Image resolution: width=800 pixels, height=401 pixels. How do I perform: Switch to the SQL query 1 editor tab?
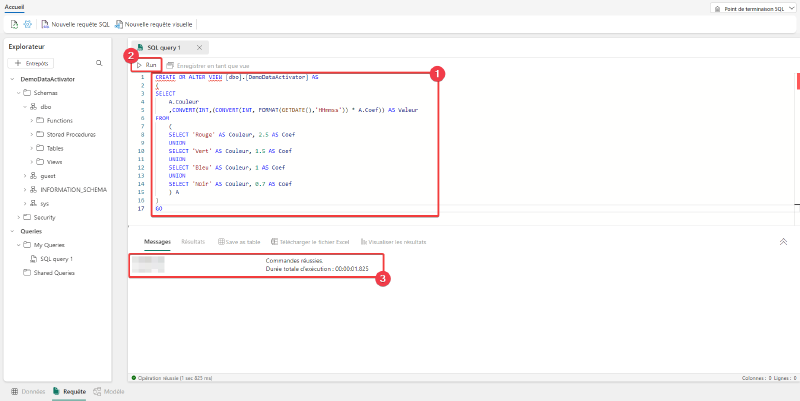164,47
